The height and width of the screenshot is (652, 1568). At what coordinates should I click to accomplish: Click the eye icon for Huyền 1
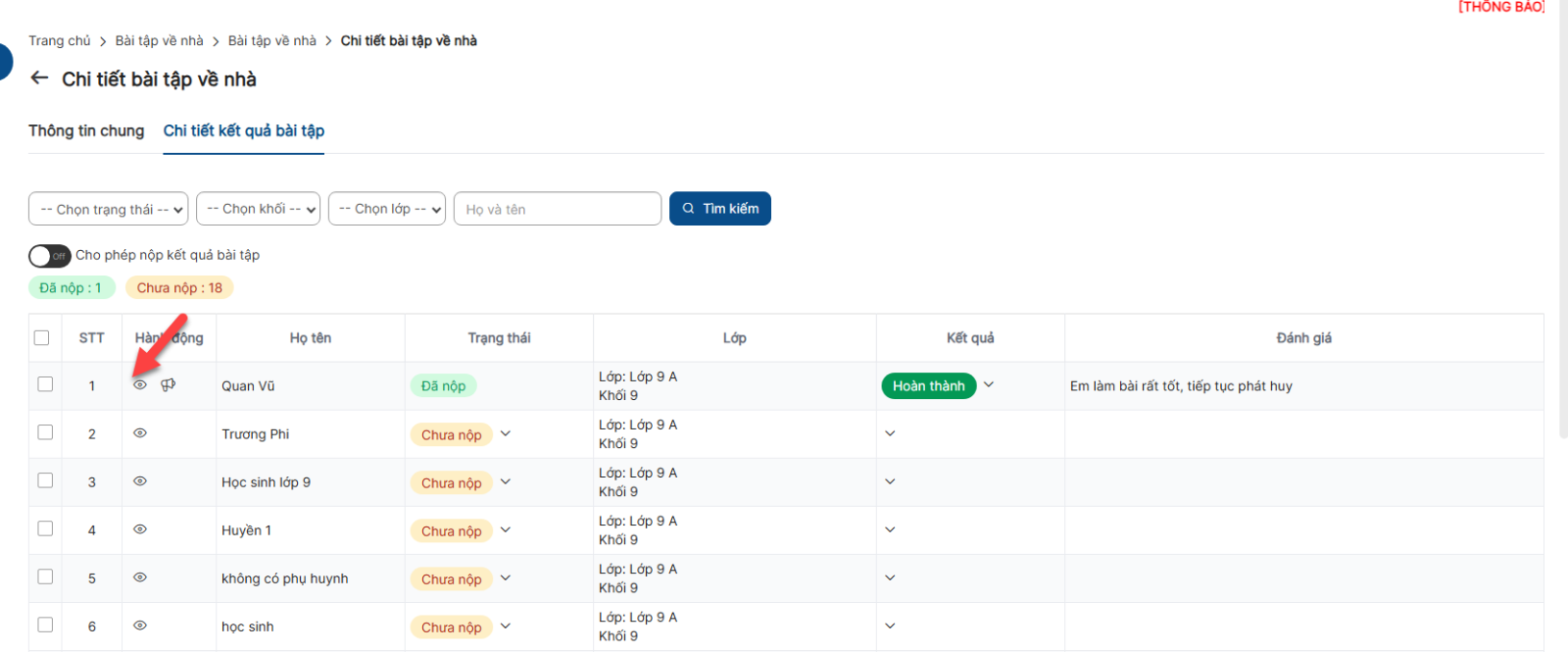[140, 529]
